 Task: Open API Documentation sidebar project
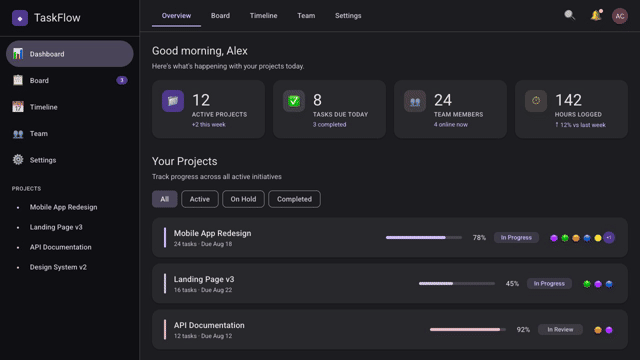click(x=60, y=247)
